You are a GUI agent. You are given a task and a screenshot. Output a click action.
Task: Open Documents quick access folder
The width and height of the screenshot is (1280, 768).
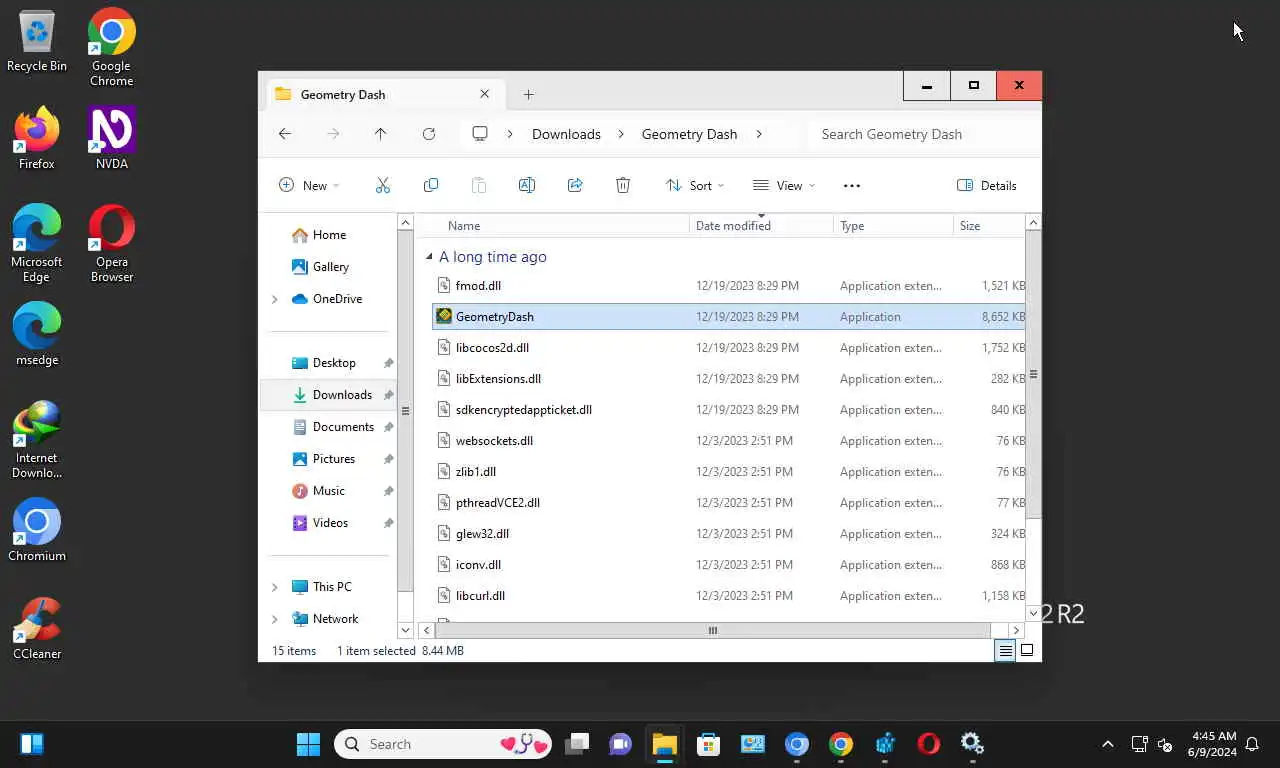(333, 427)
